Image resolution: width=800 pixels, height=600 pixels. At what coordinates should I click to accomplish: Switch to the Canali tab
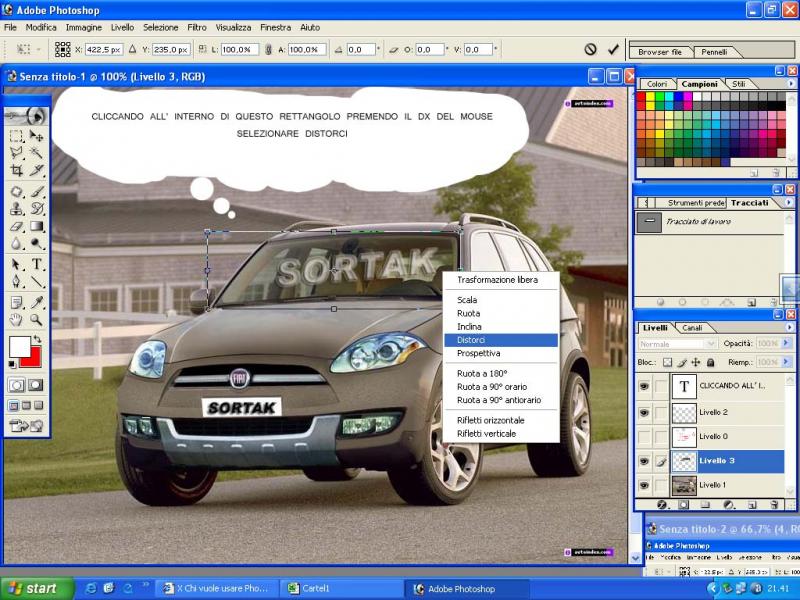pos(692,328)
